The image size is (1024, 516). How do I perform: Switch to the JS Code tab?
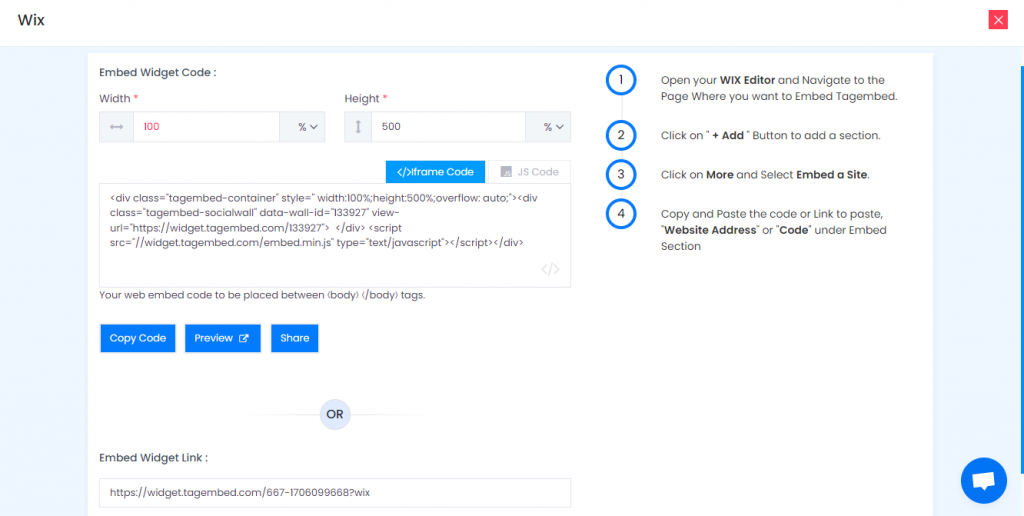[530, 172]
